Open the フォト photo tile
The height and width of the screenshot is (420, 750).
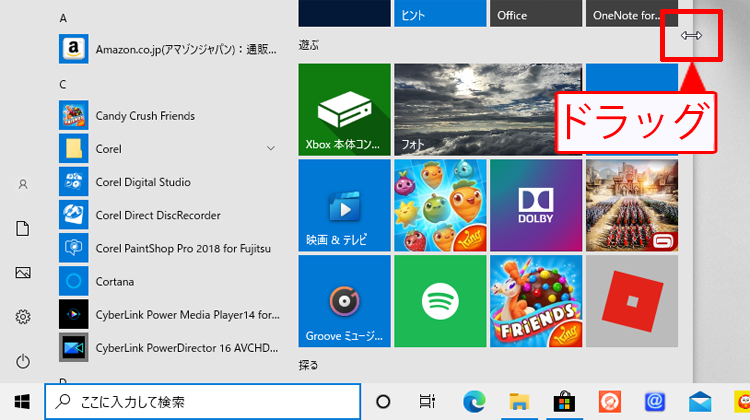tap(488, 110)
